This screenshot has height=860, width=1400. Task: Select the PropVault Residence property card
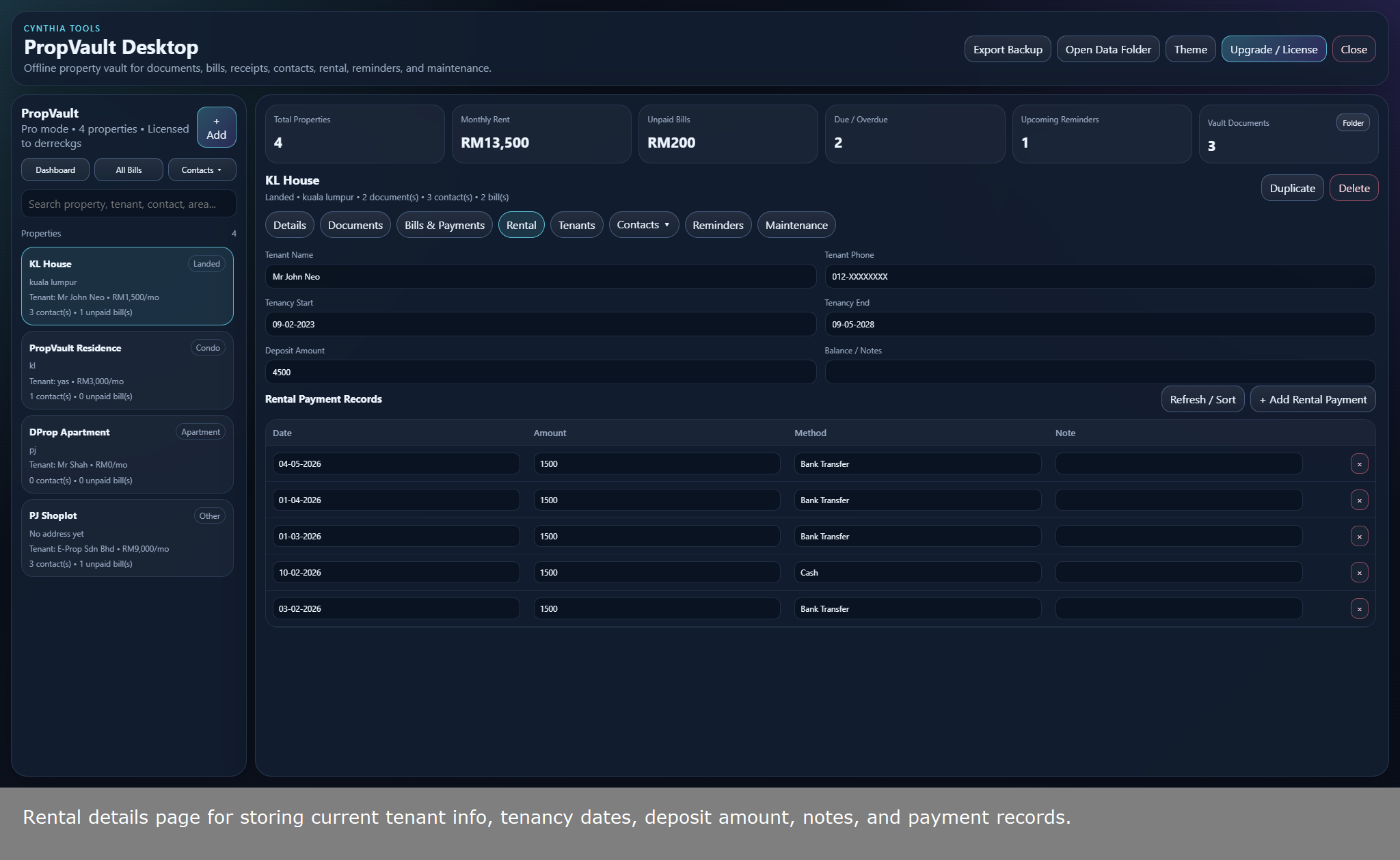click(127, 371)
